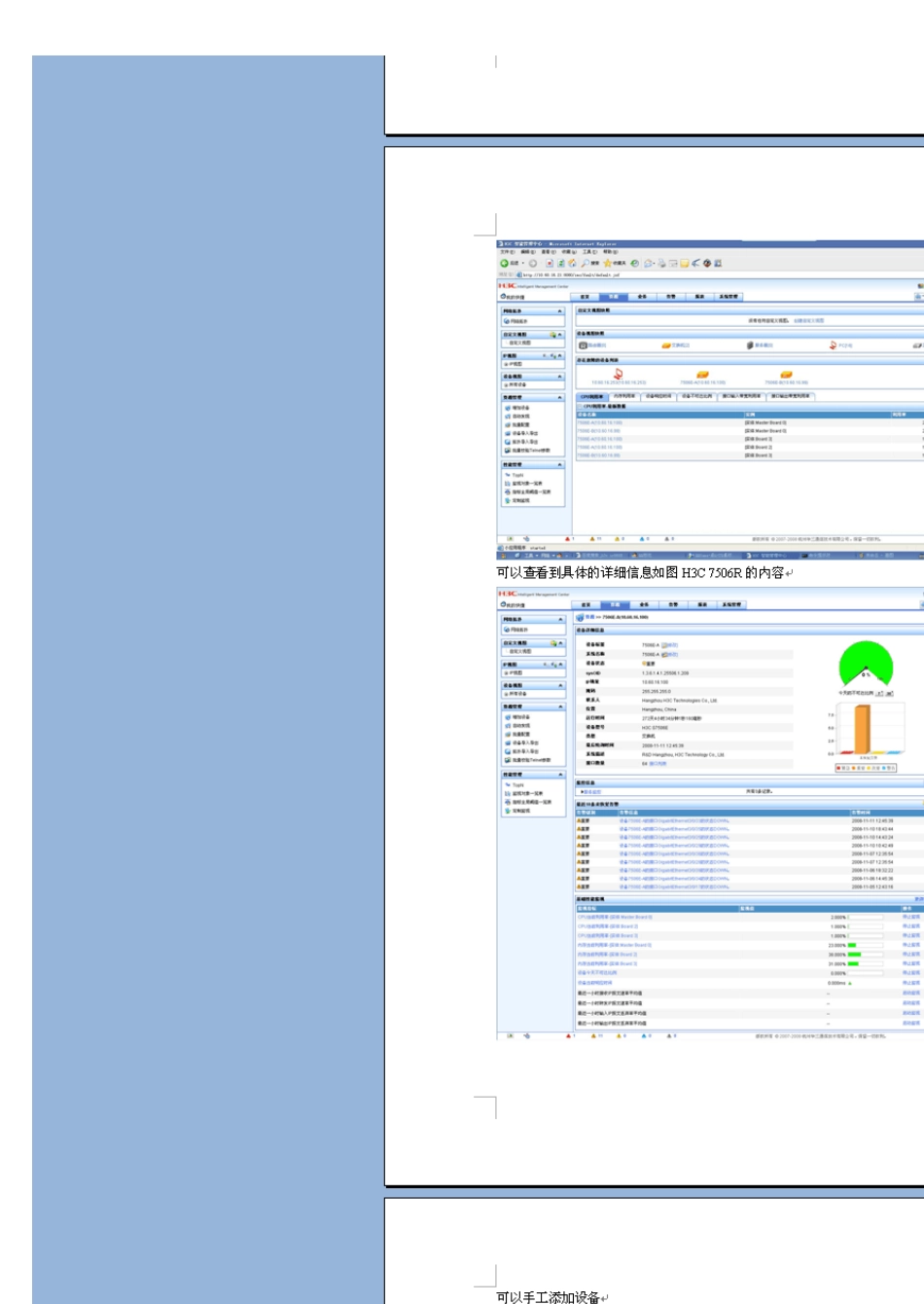Click the first orange switch icon 7506E-A

click(x=702, y=374)
